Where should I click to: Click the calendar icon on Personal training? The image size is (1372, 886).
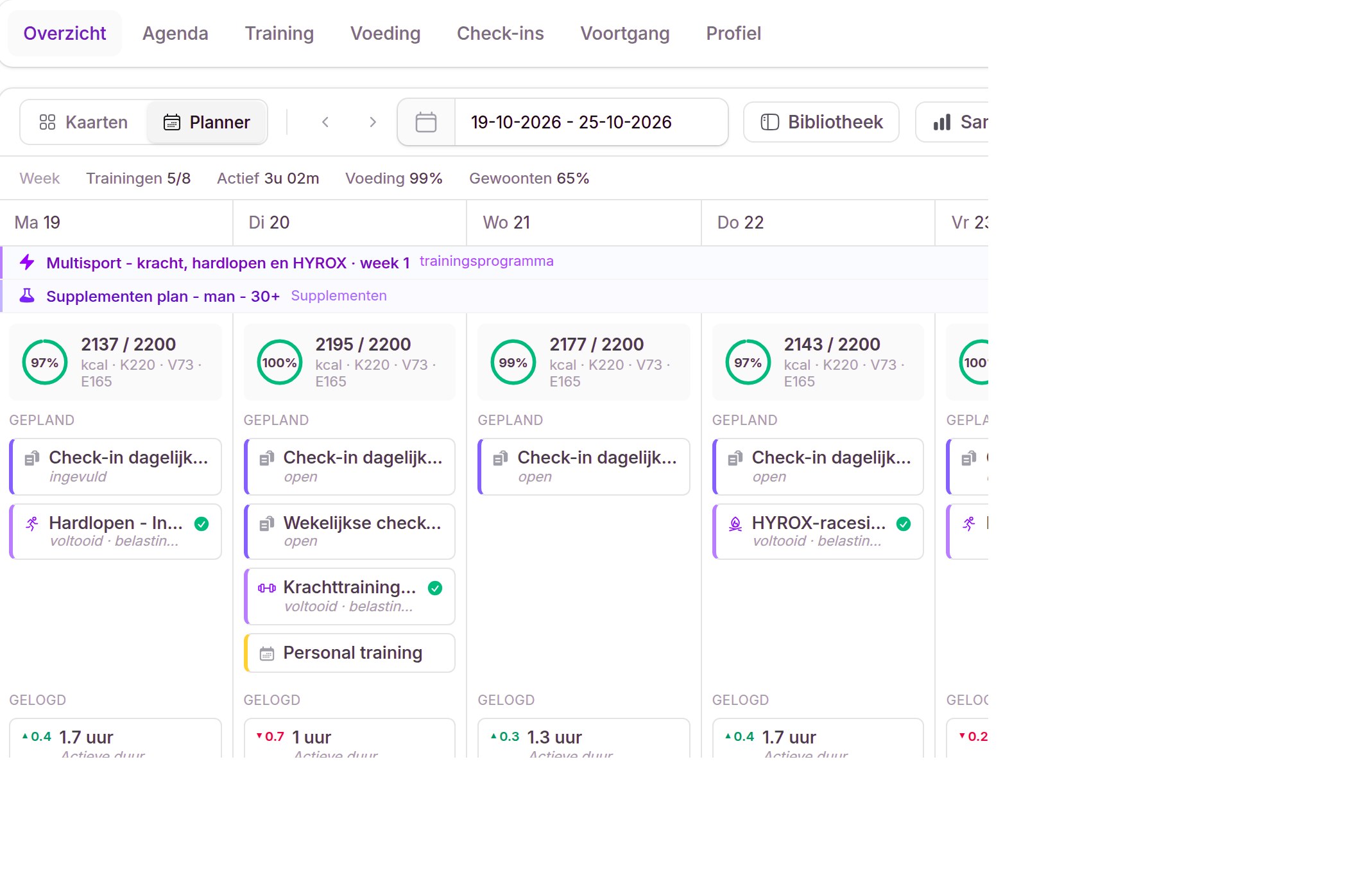(266, 654)
